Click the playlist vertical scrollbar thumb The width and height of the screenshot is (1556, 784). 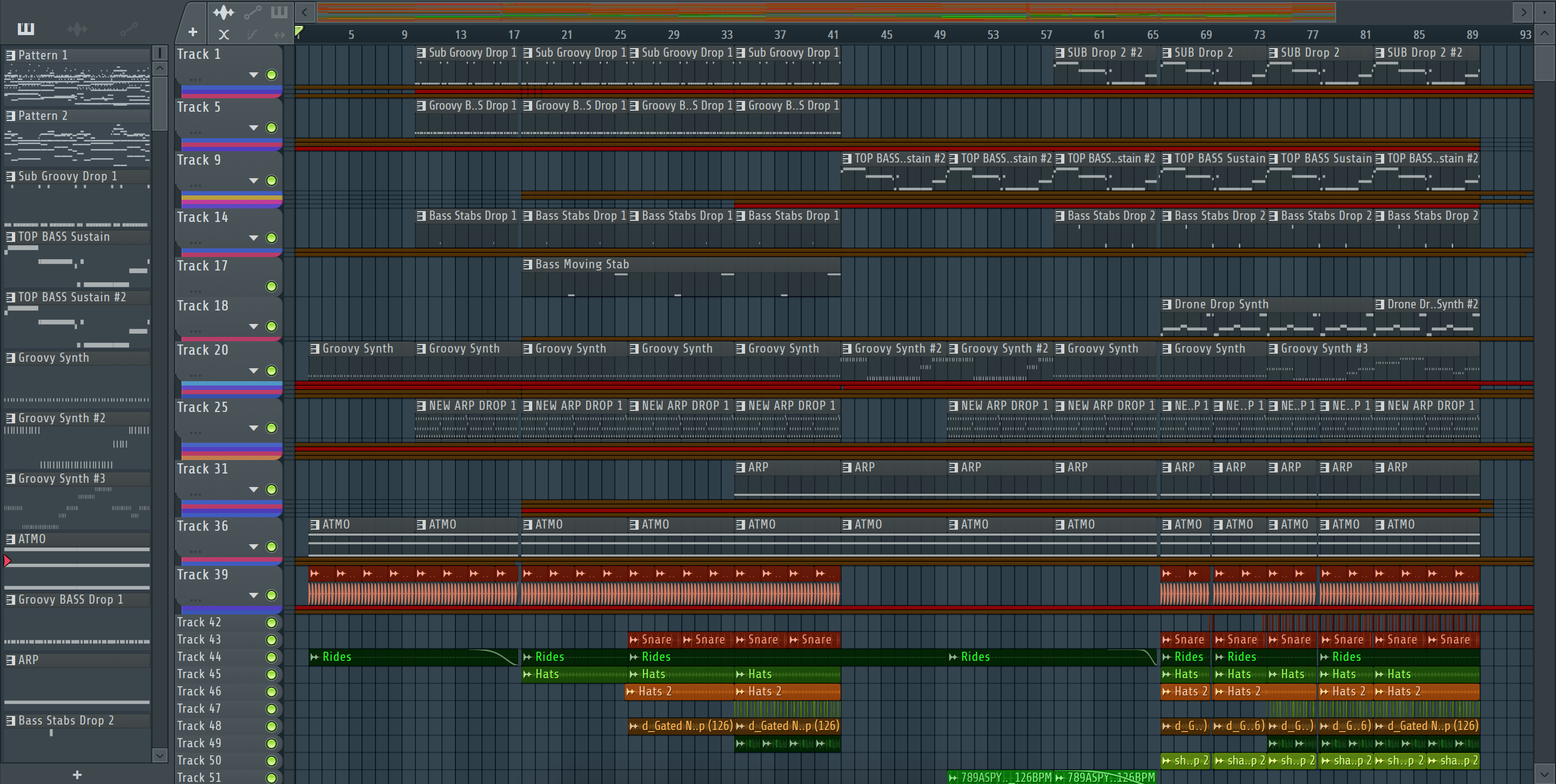[x=1545, y=62]
